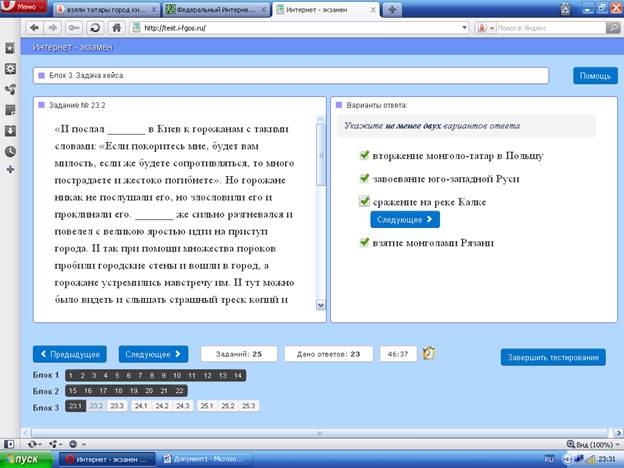Open the Вид (100%) zoom dropdown
The image size is (624, 468).
pos(595,444)
